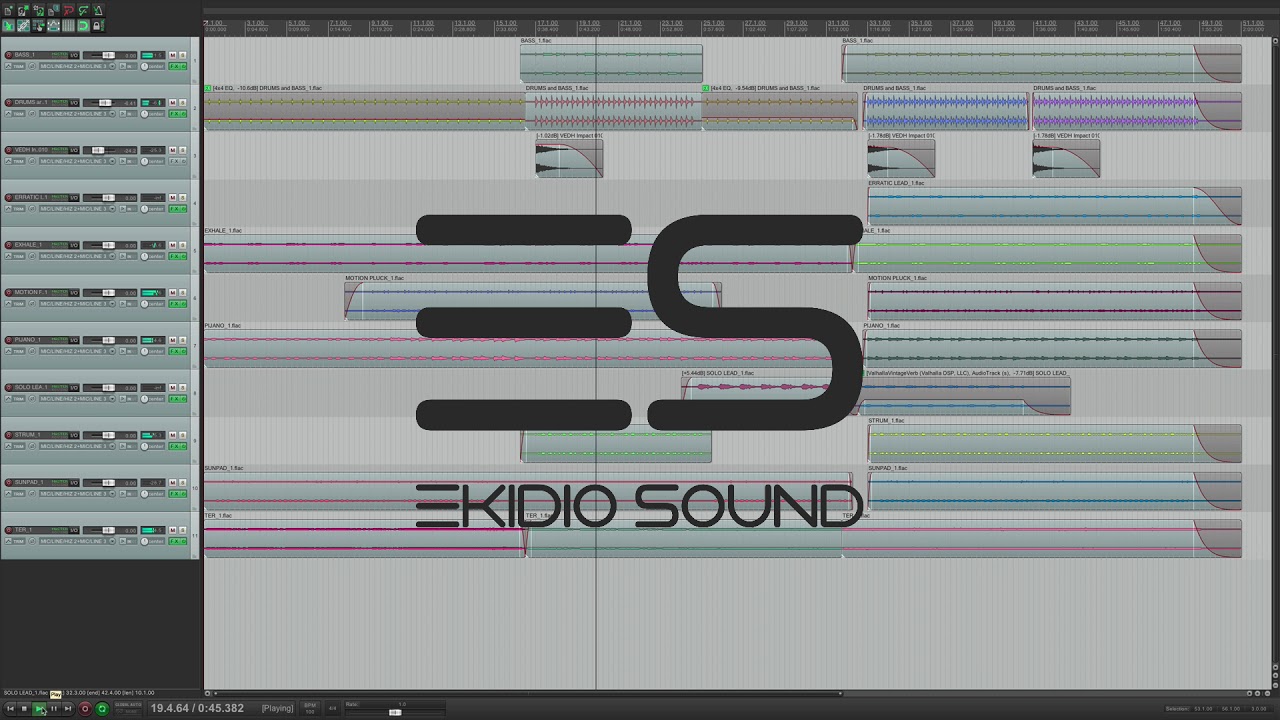Mute the MOTION track
The height and width of the screenshot is (720, 1280).
(x=172, y=292)
